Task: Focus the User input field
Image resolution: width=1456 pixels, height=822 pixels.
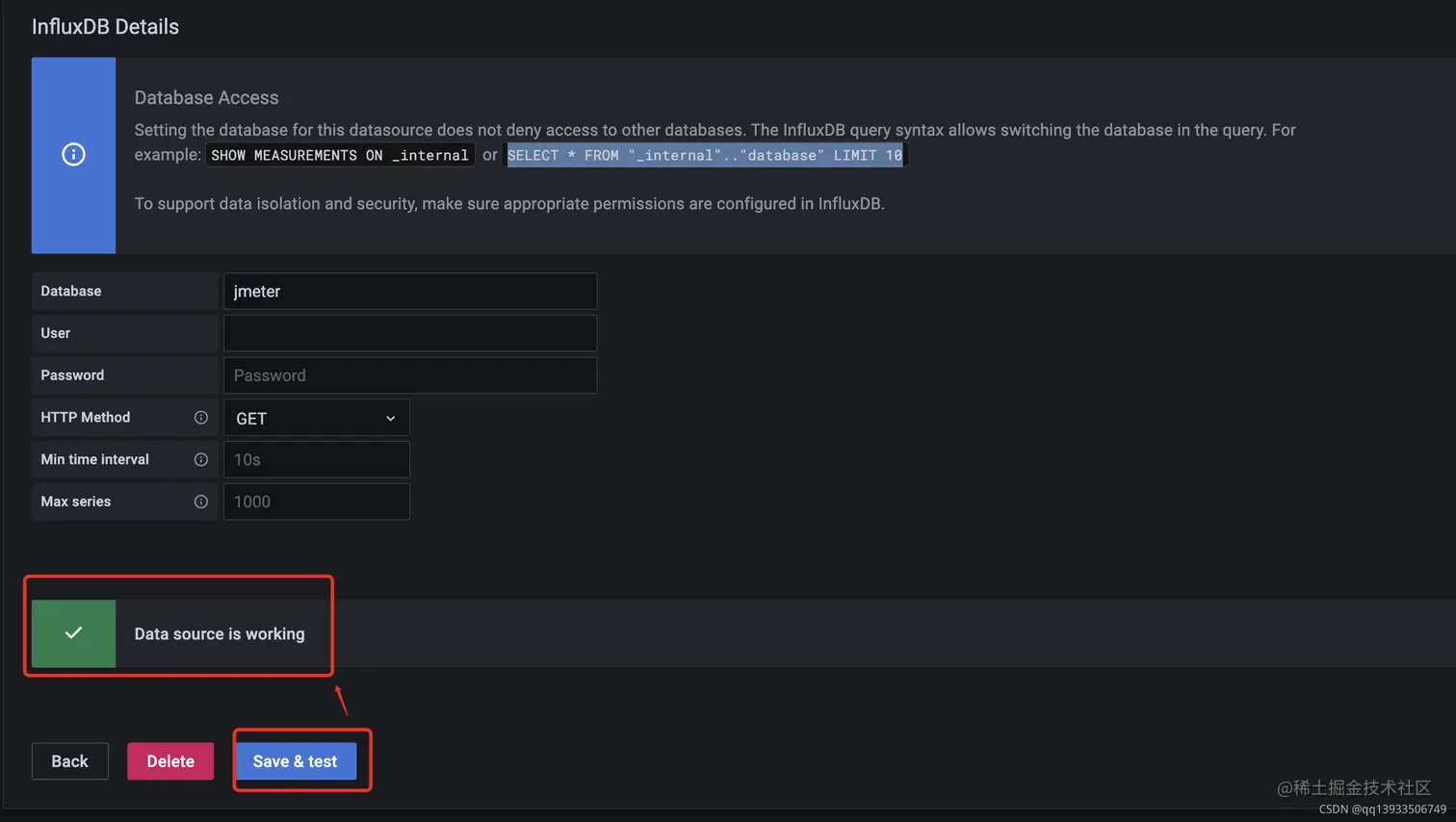Action: click(410, 333)
